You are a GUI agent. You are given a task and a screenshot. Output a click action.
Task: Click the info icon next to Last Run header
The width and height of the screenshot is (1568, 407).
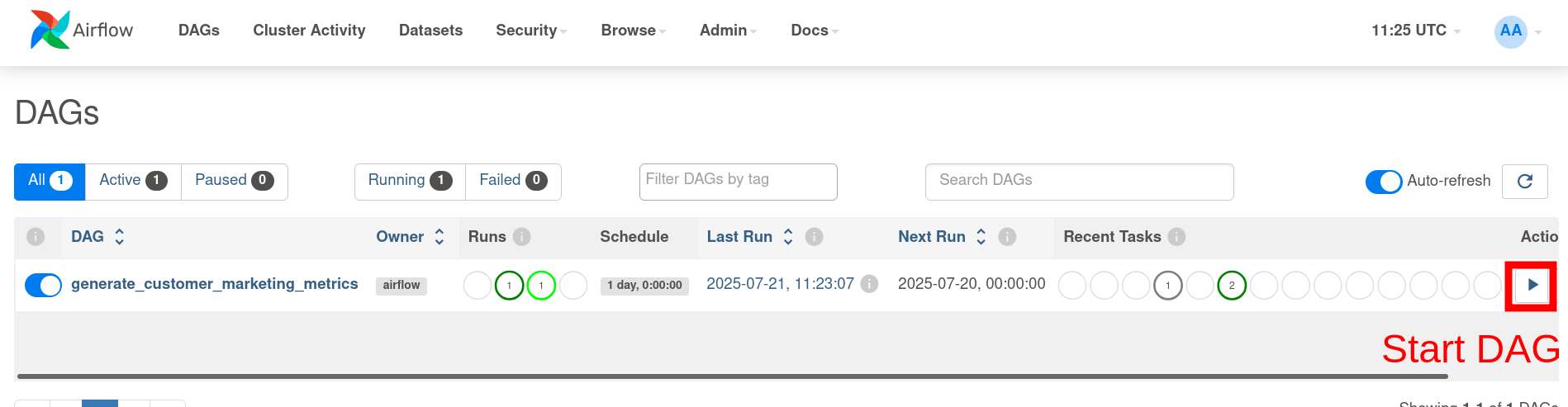coord(814,237)
